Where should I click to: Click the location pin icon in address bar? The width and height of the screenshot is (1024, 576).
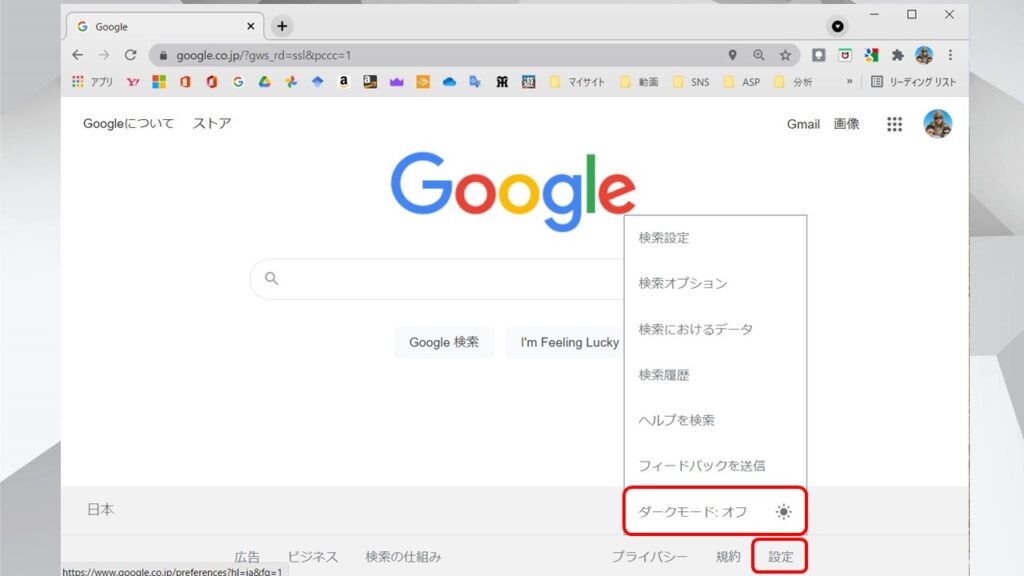(732, 56)
